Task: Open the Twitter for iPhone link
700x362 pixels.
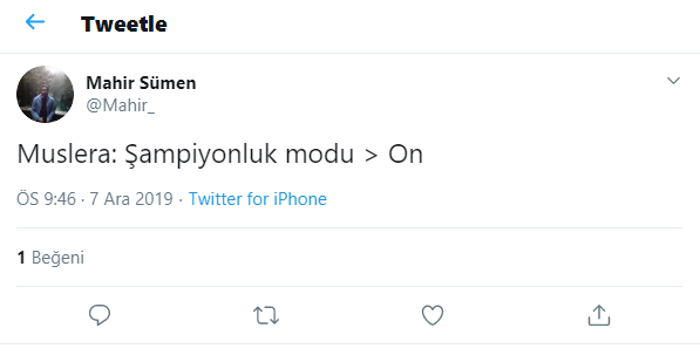Action: [258, 199]
